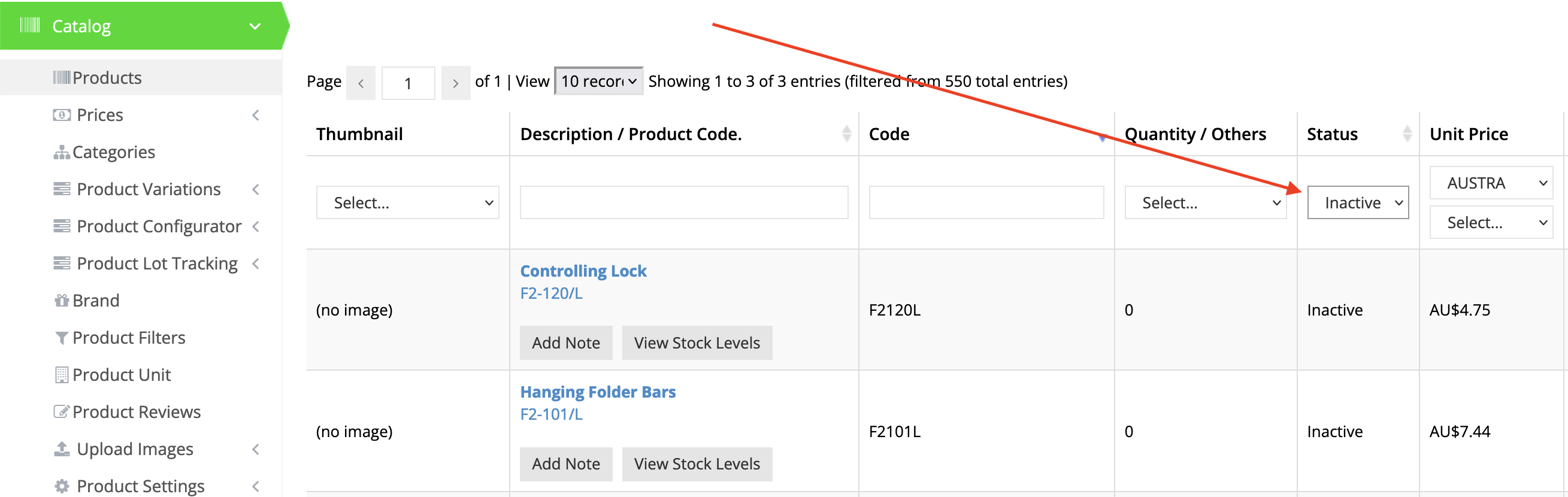Click the Brand gift icon
The width and height of the screenshot is (1568, 497).
pyautogui.click(x=61, y=301)
